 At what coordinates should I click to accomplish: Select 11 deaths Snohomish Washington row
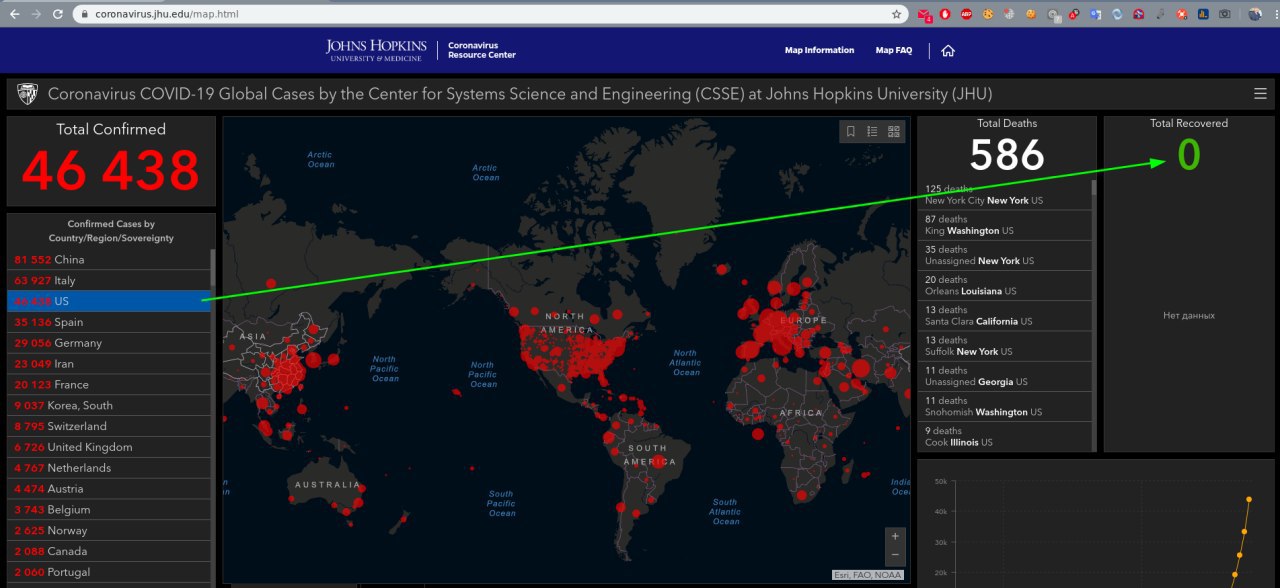[1004, 406]
